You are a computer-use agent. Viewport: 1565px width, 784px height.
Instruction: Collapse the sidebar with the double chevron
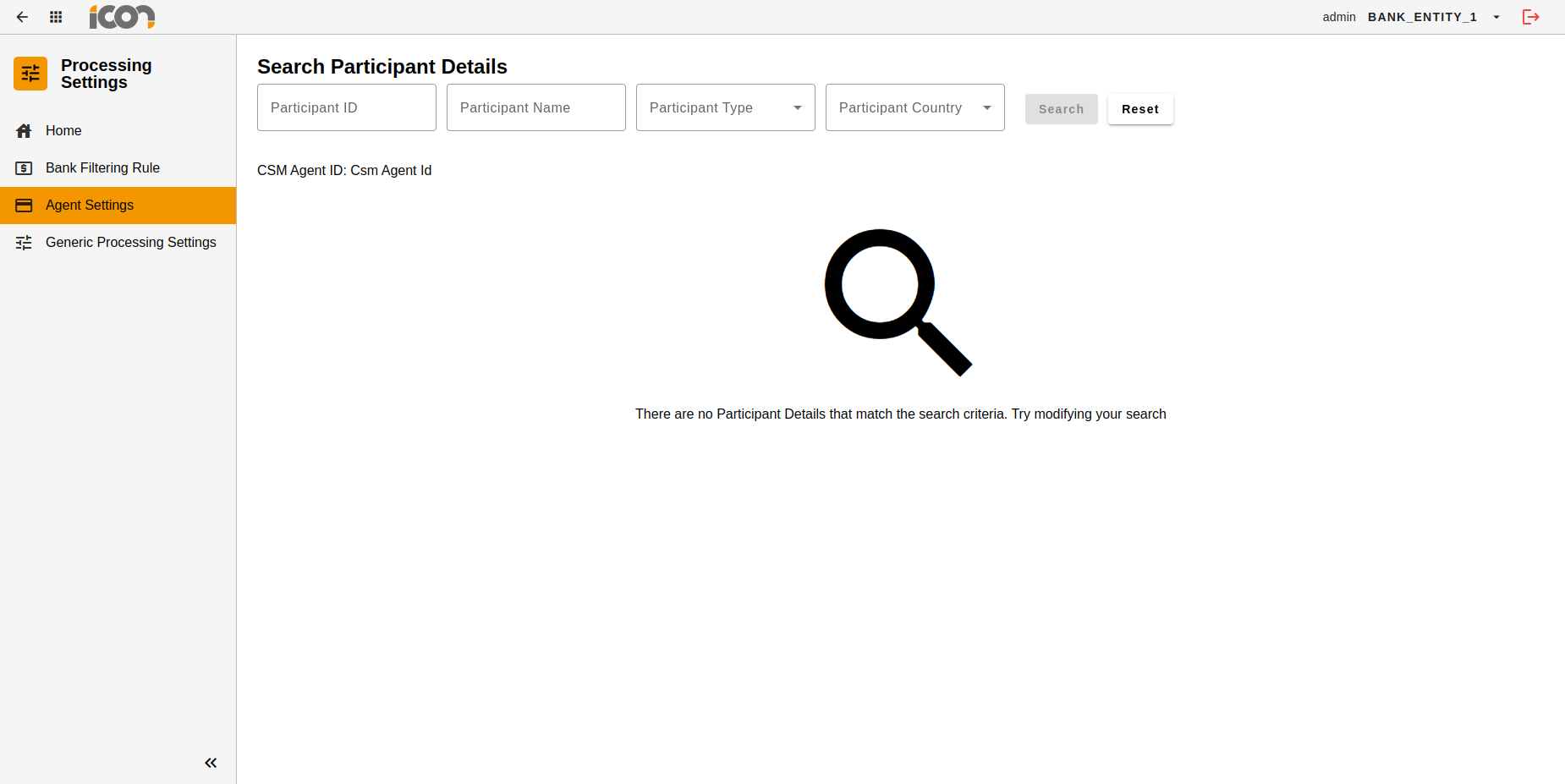coord(211,762)
